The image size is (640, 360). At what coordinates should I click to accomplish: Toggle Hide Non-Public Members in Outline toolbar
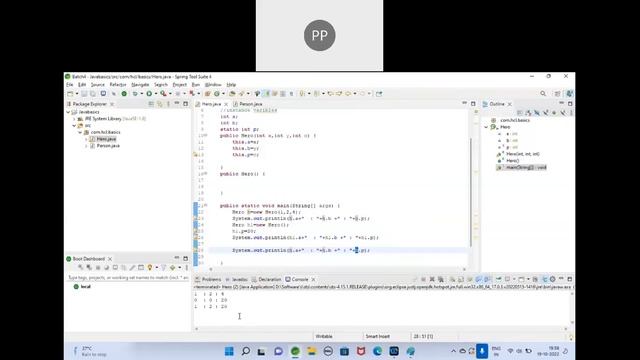(x=554, y=112)
